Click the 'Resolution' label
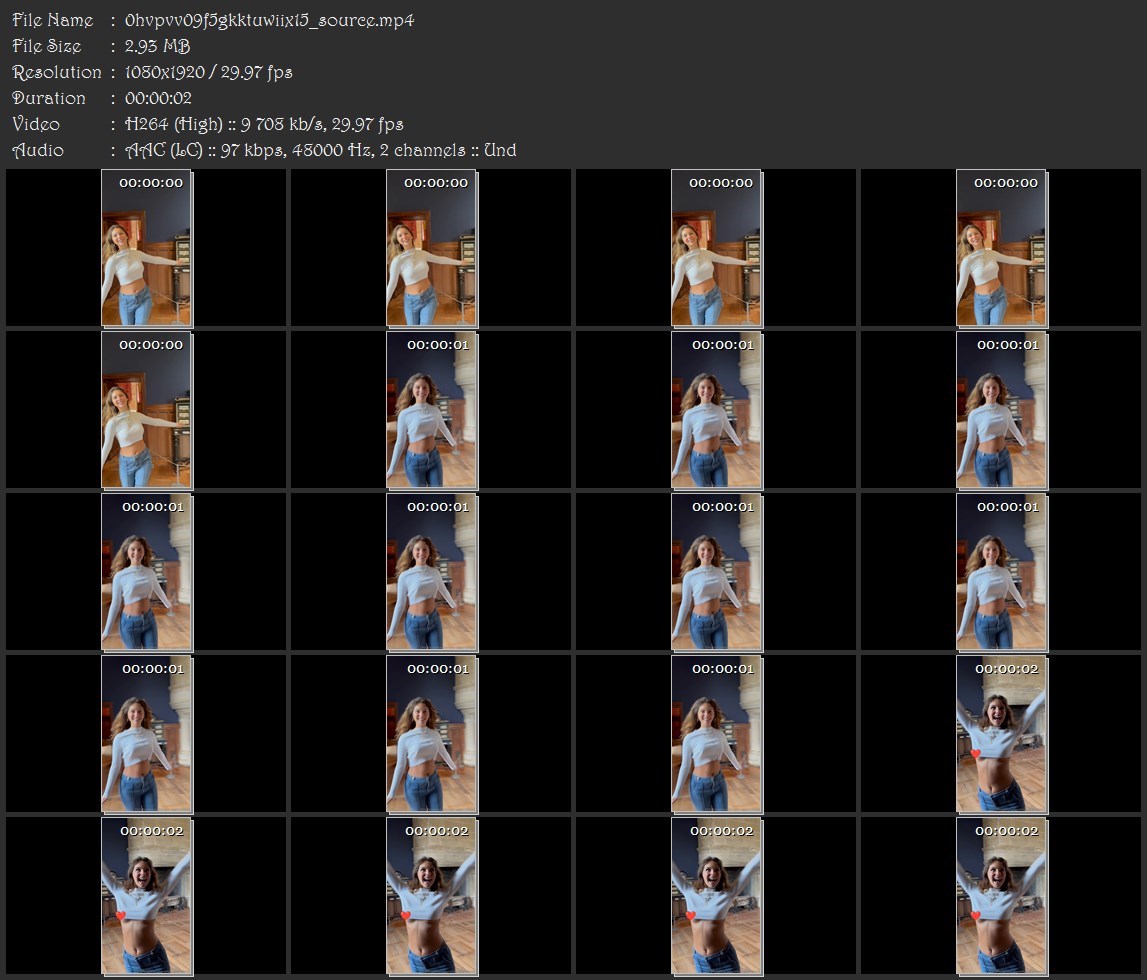Screen dimensions: 1147x980 click(x=57, y=72)
